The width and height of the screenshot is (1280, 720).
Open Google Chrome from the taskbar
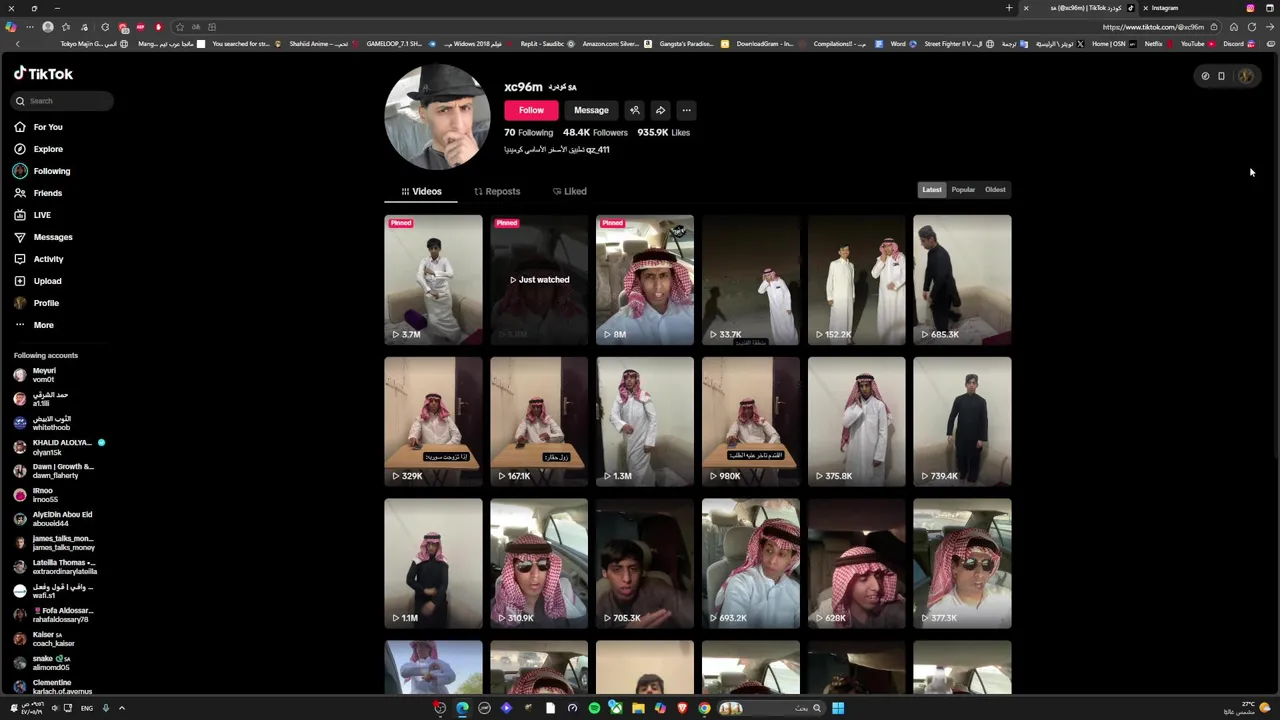(704, 708)
